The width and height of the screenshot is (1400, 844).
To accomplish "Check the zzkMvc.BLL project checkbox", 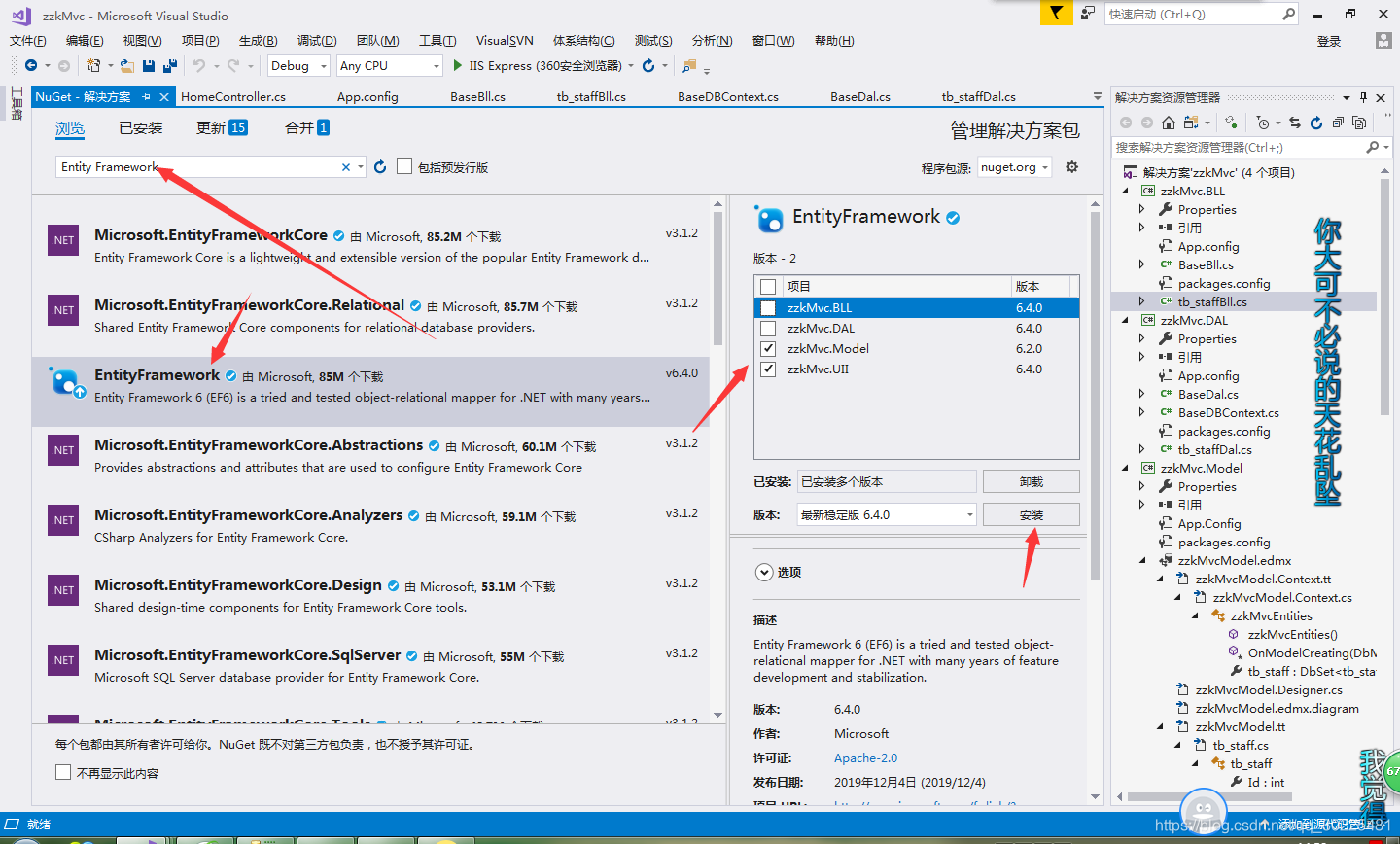I will point(768,308).
